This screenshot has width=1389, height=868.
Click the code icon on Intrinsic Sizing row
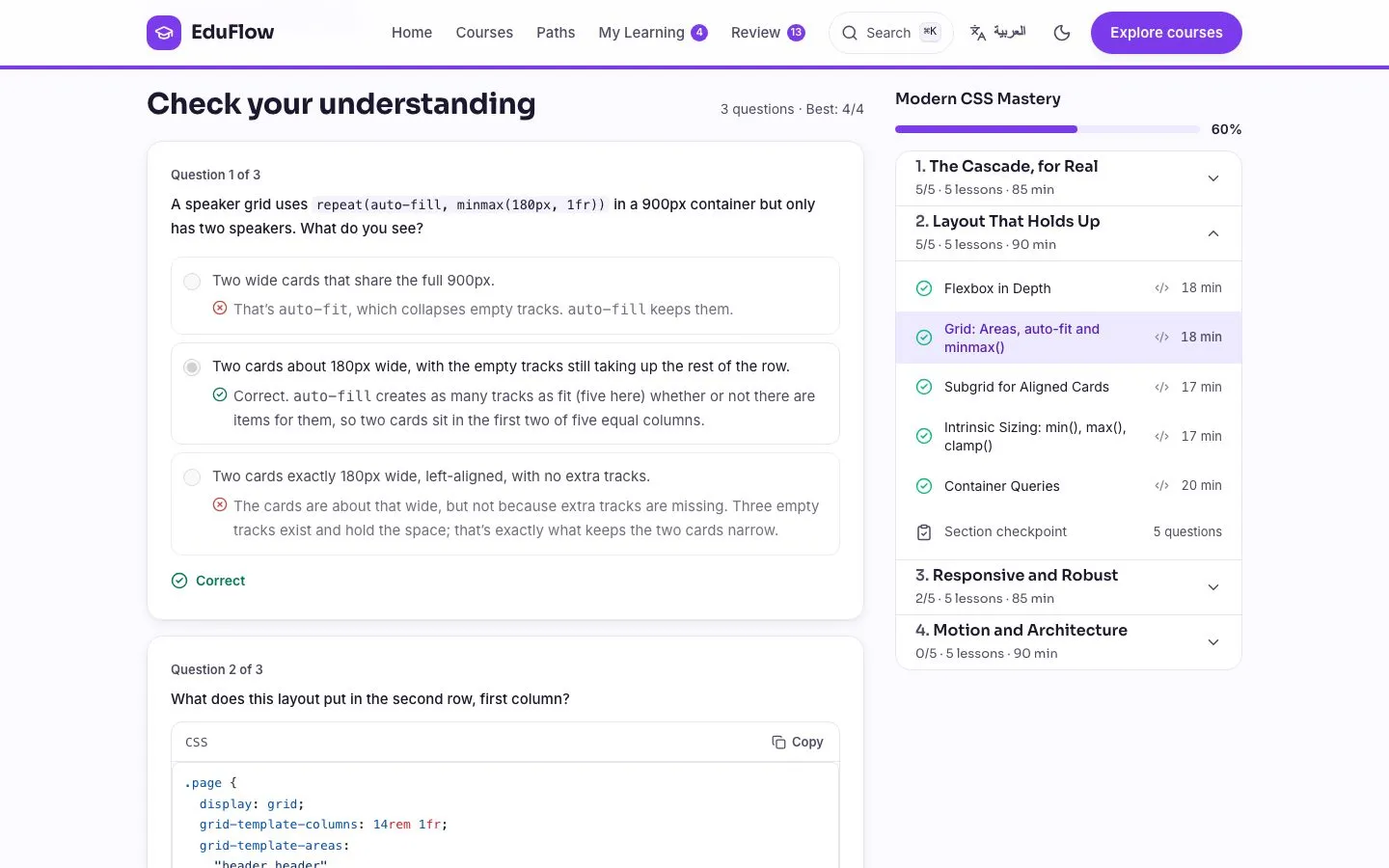(1162, 436)
